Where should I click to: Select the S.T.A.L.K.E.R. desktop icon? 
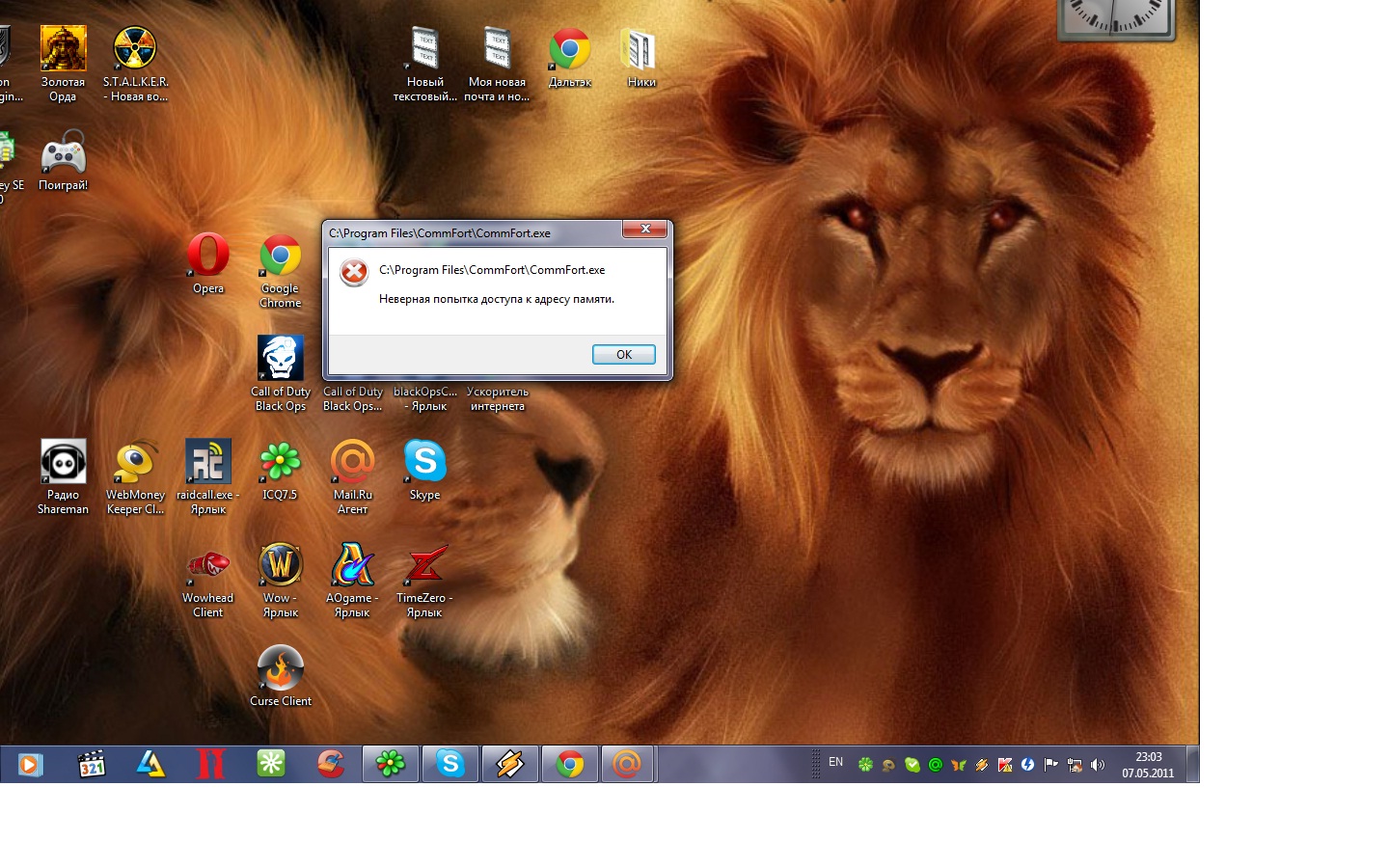pos(135,50)
